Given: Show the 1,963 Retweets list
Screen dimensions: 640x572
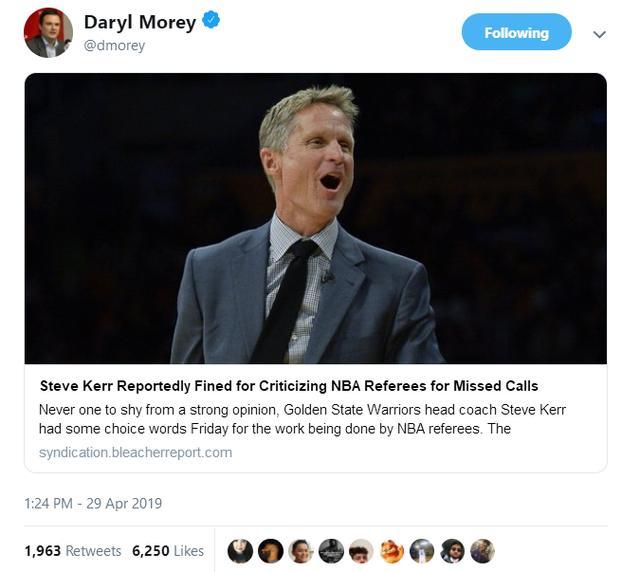Looking at the screenshot, I should point(73,551).
